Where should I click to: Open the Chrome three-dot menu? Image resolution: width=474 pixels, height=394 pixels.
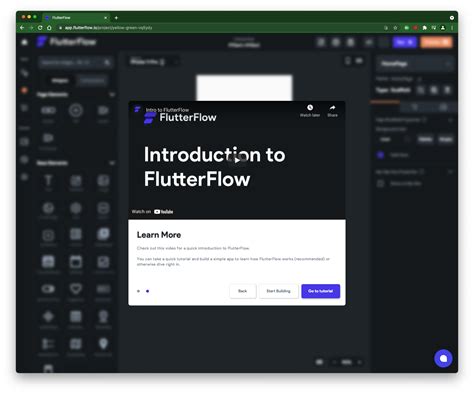click(x=452, y=28)
